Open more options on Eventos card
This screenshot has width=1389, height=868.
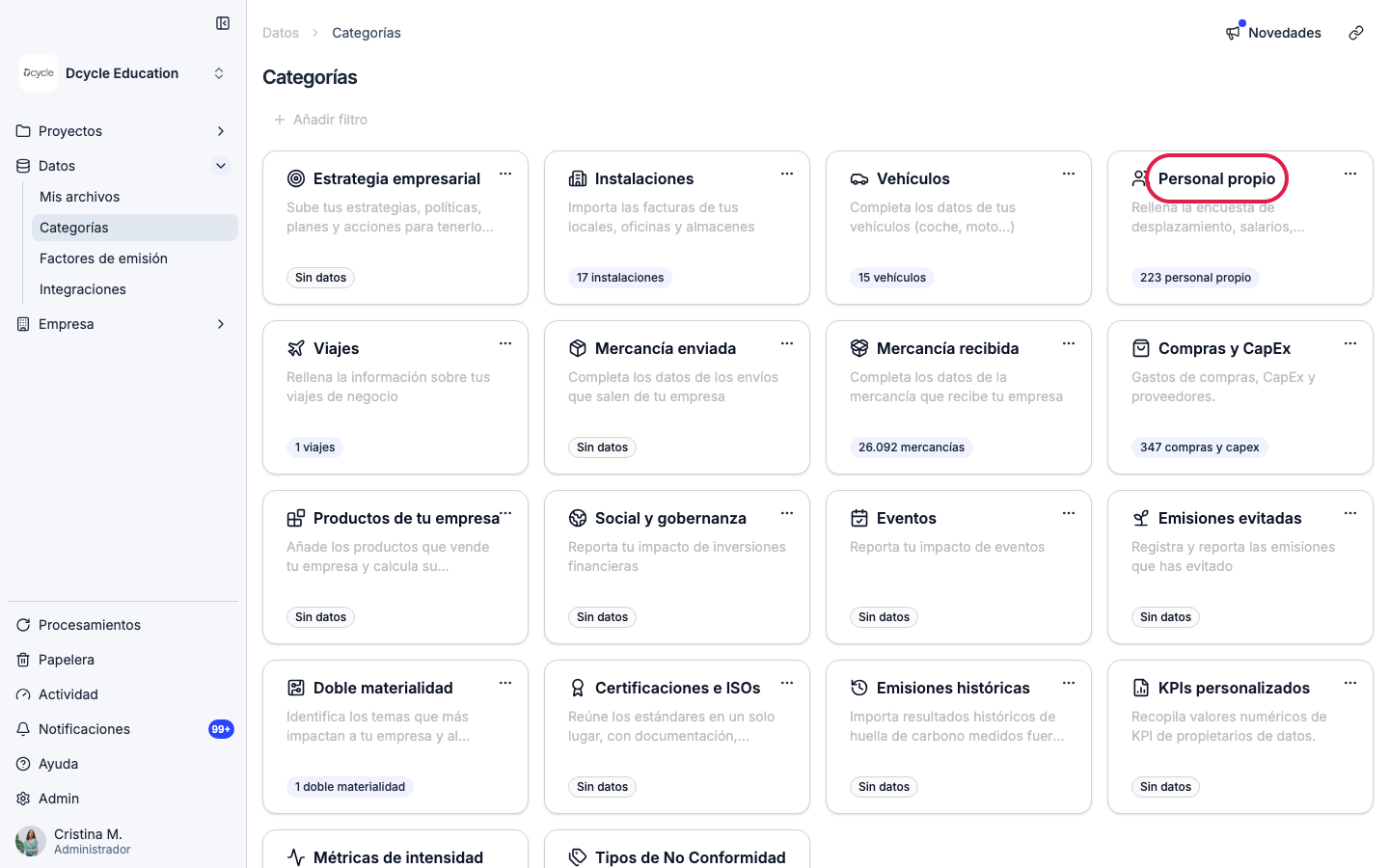1069,514
